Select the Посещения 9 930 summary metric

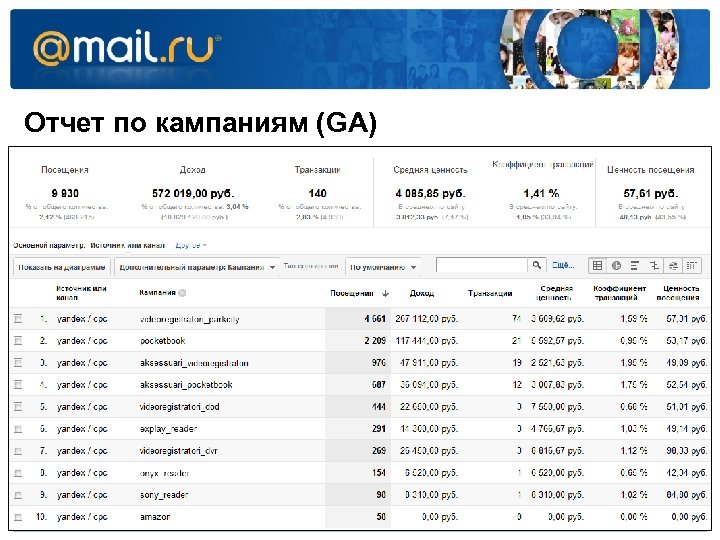coord(65,192)
